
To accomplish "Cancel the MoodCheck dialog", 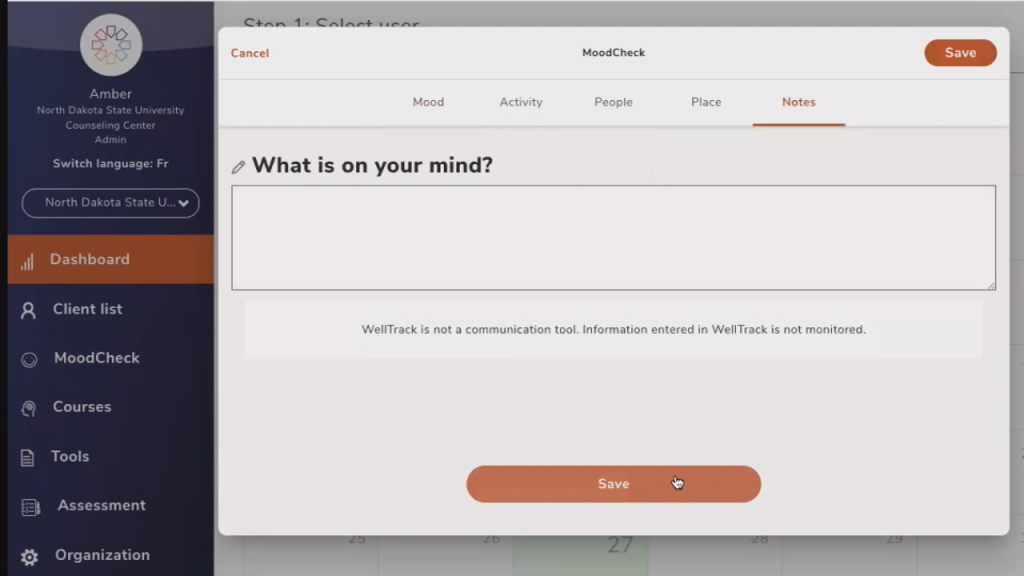I will tap(249, 54).
